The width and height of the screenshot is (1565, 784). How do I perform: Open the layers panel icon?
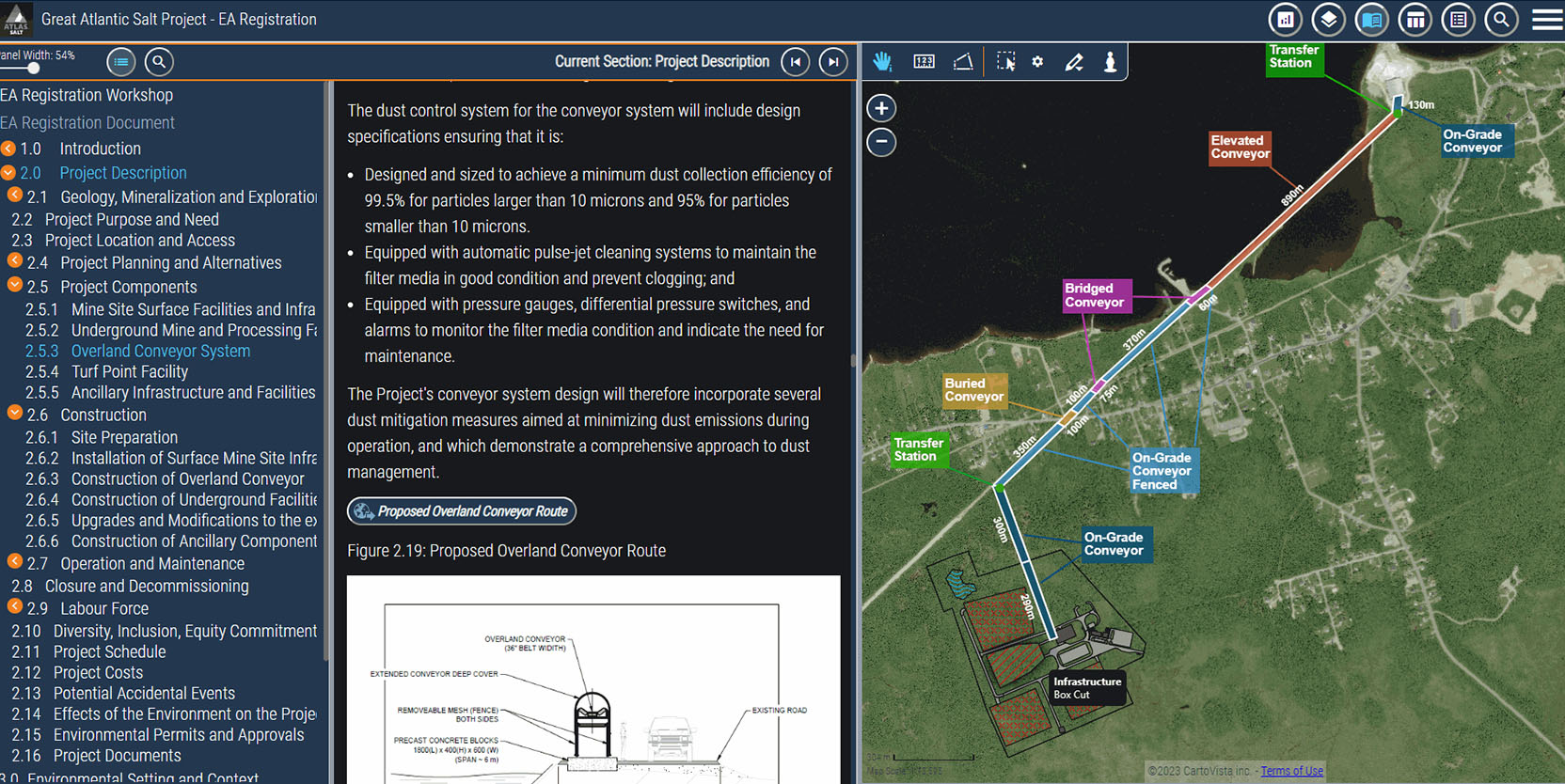pyautogui.click(x=1328, y=20)
